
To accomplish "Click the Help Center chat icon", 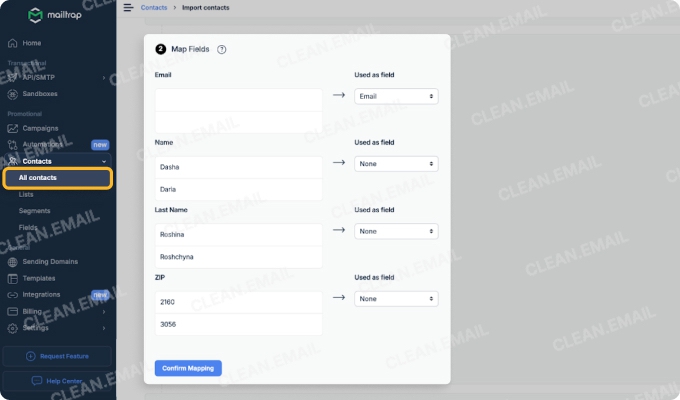I will (x=37, y=381).
